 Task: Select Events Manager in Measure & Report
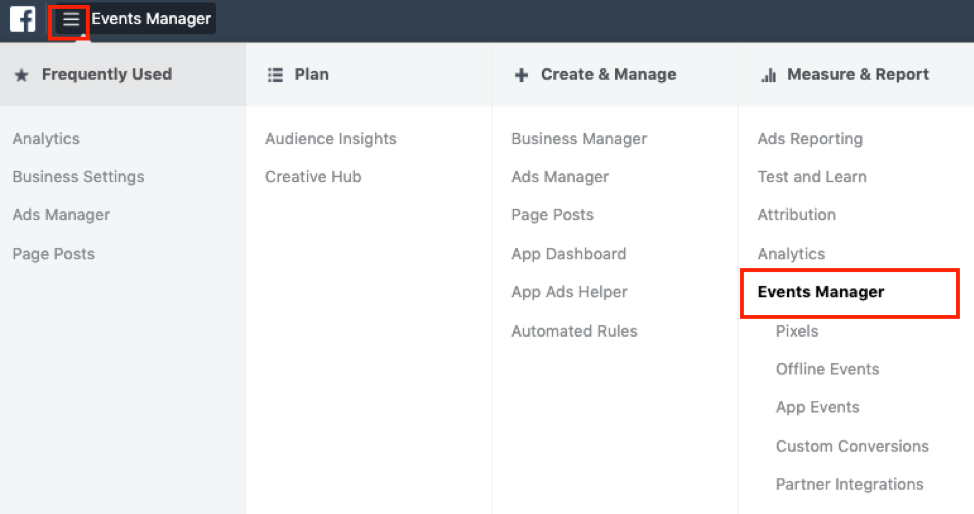click(821, 292)
